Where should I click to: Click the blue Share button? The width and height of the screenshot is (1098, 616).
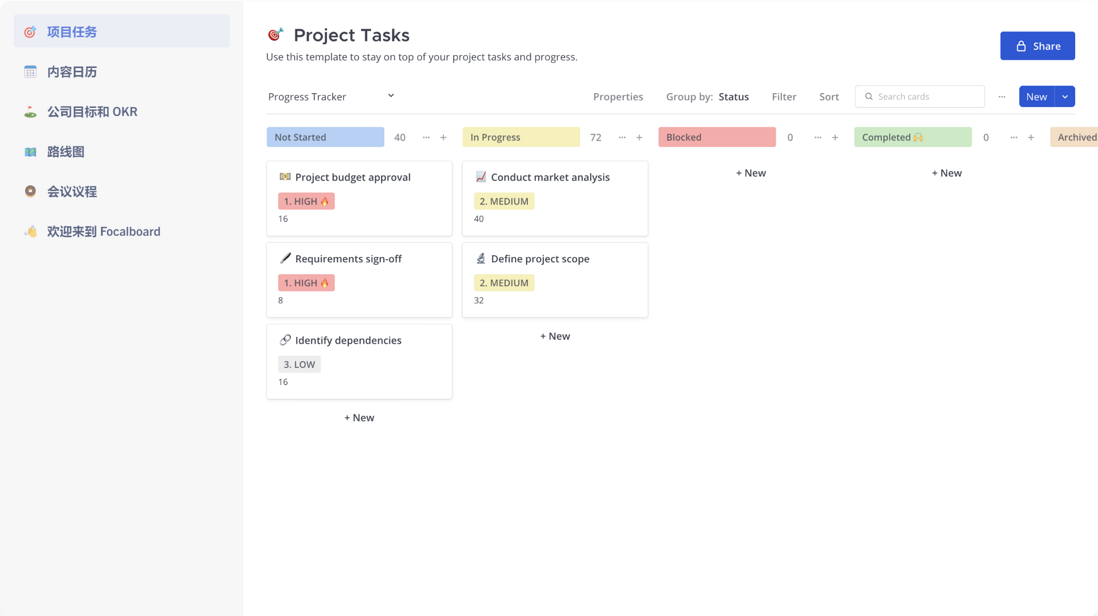(1037, 46)
